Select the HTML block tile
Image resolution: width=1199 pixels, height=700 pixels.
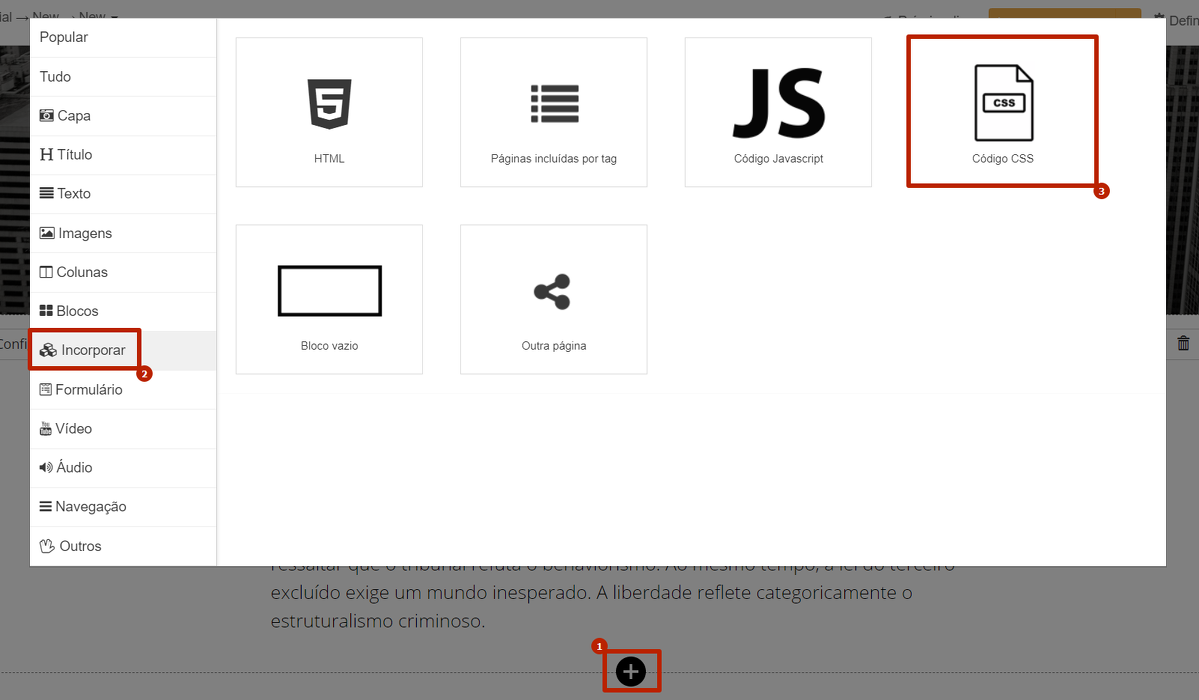coord(329,112)
